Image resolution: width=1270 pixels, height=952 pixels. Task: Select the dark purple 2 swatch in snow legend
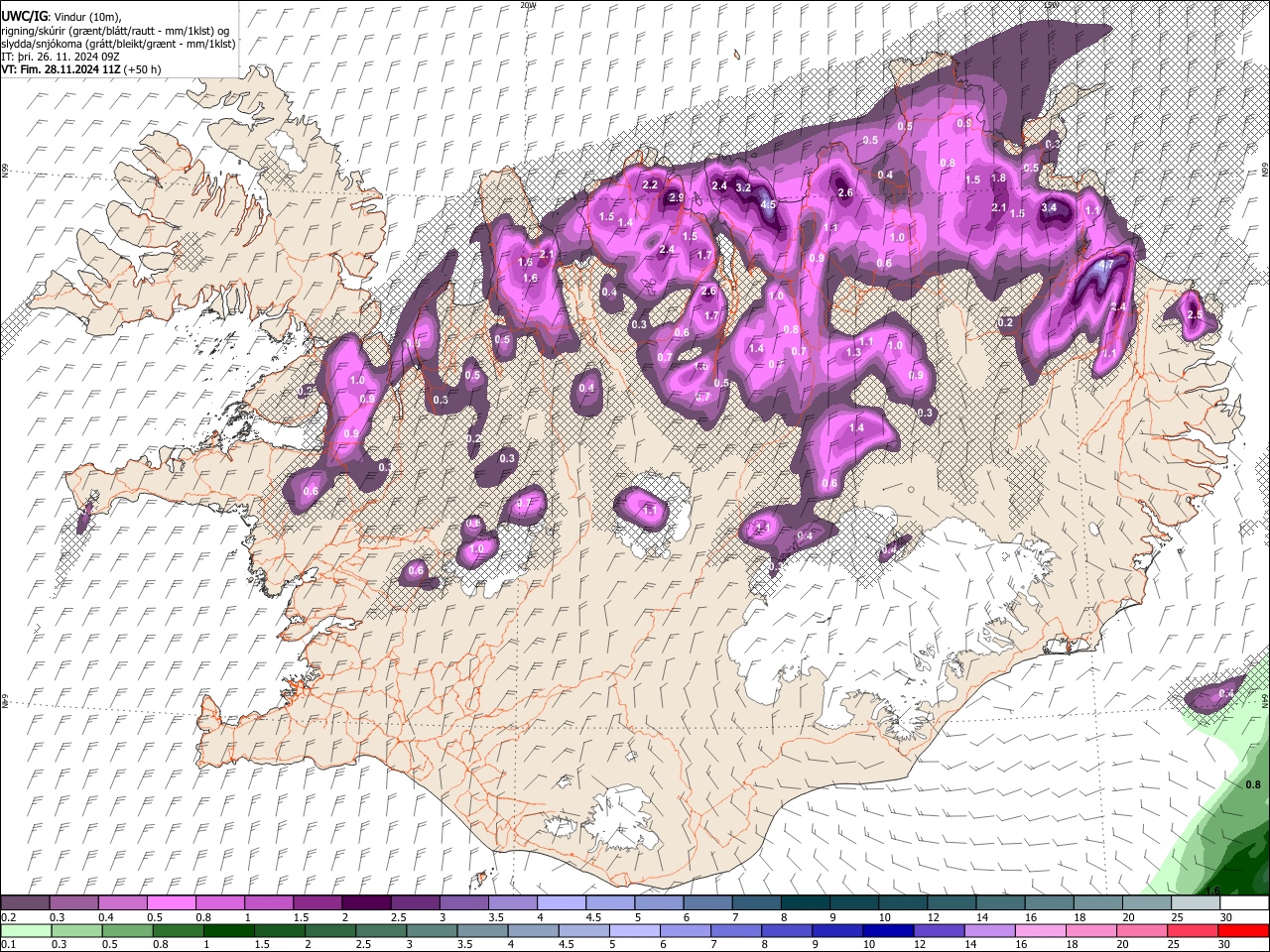(366, 903)
